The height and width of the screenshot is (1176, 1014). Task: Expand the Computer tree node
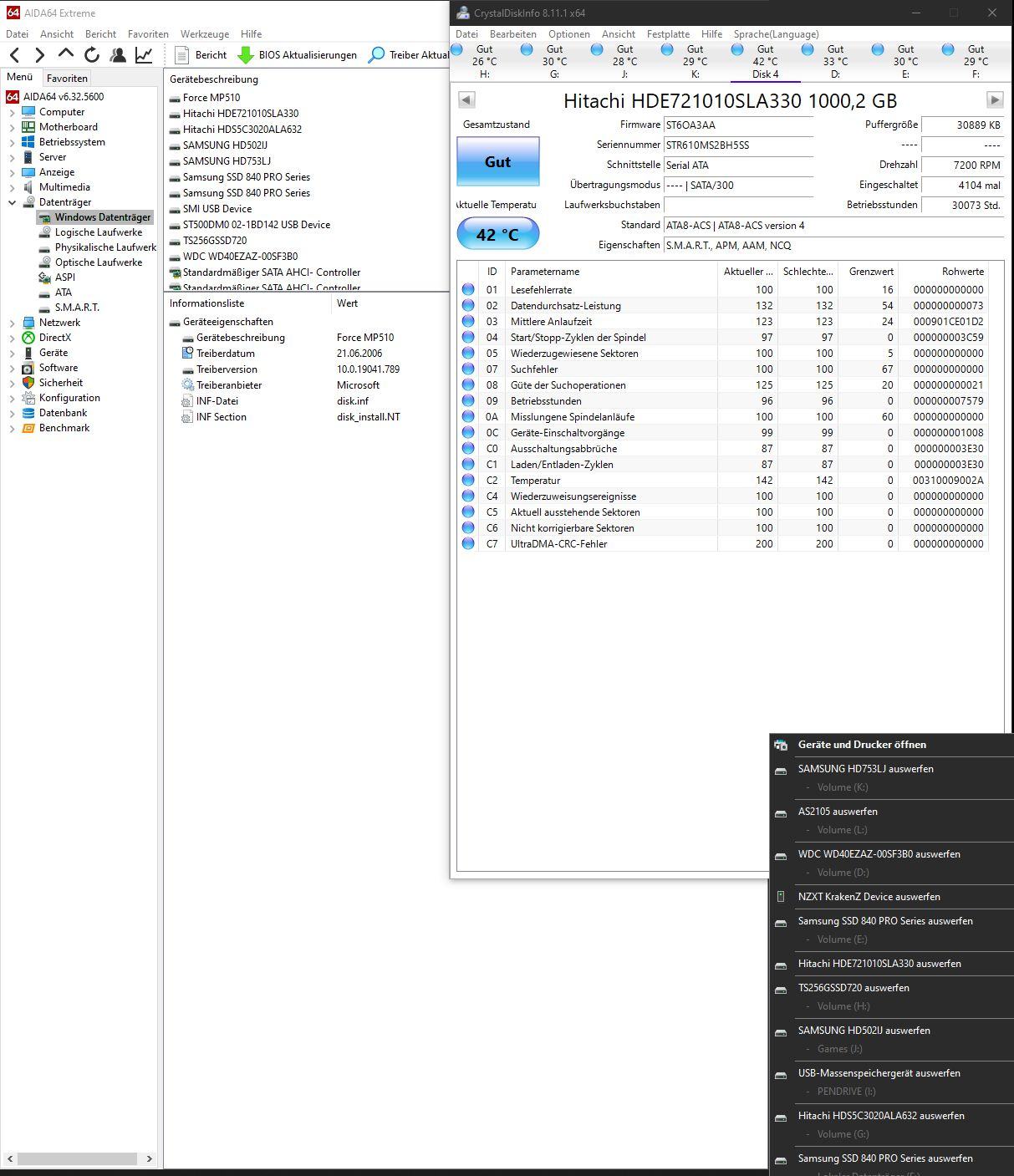coord(12,112)
